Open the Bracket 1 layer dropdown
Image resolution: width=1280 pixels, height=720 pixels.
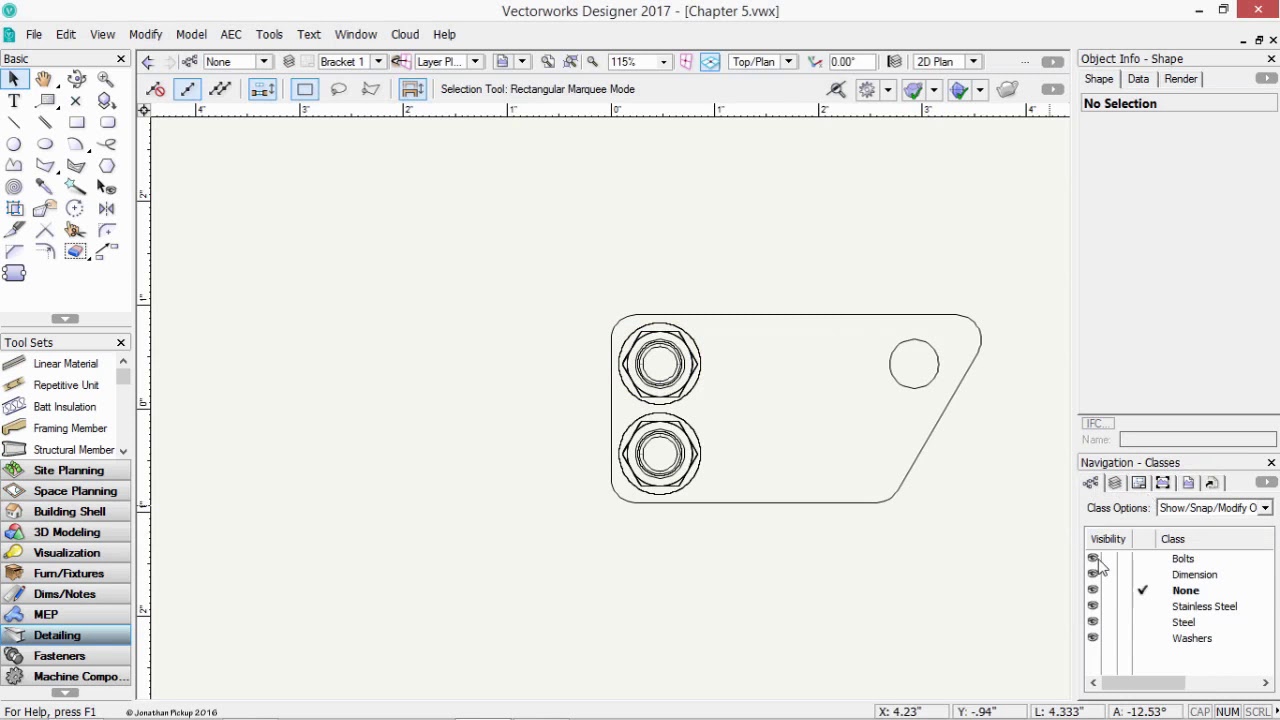(378, 62)
